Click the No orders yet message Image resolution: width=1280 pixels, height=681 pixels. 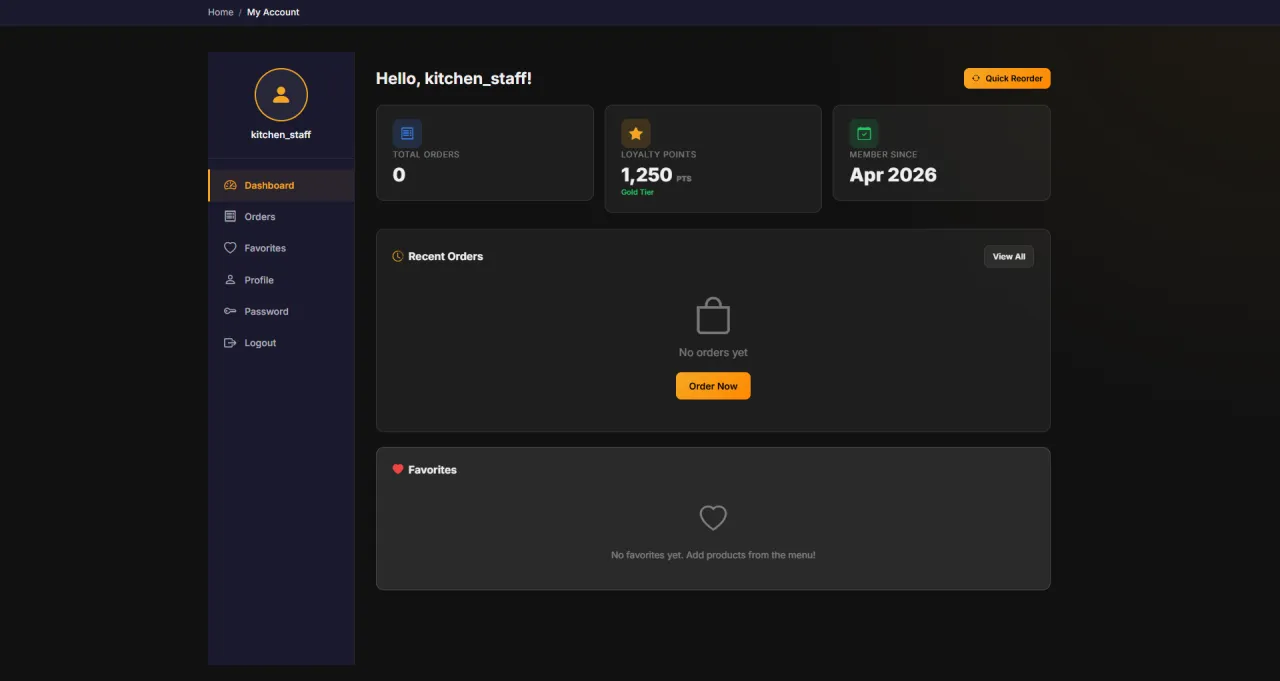coord(713,352)
